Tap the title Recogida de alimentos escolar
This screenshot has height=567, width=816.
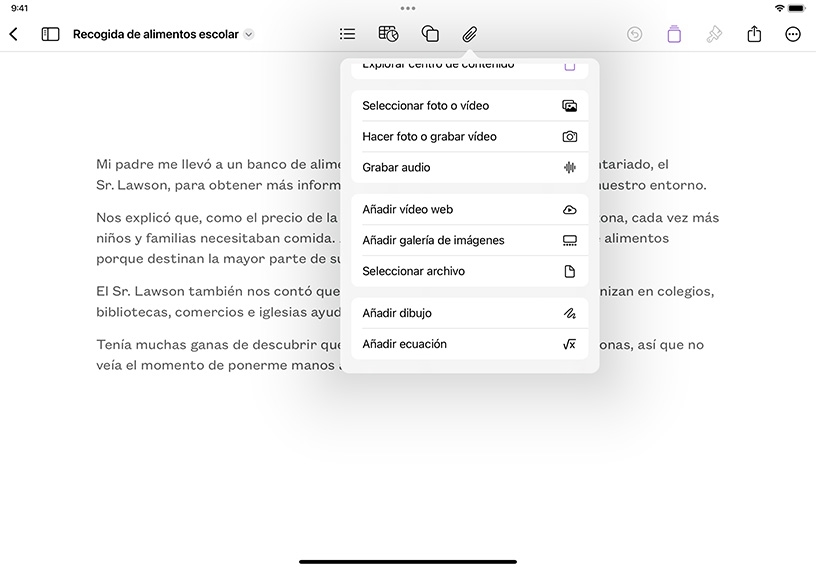point(156,34)
